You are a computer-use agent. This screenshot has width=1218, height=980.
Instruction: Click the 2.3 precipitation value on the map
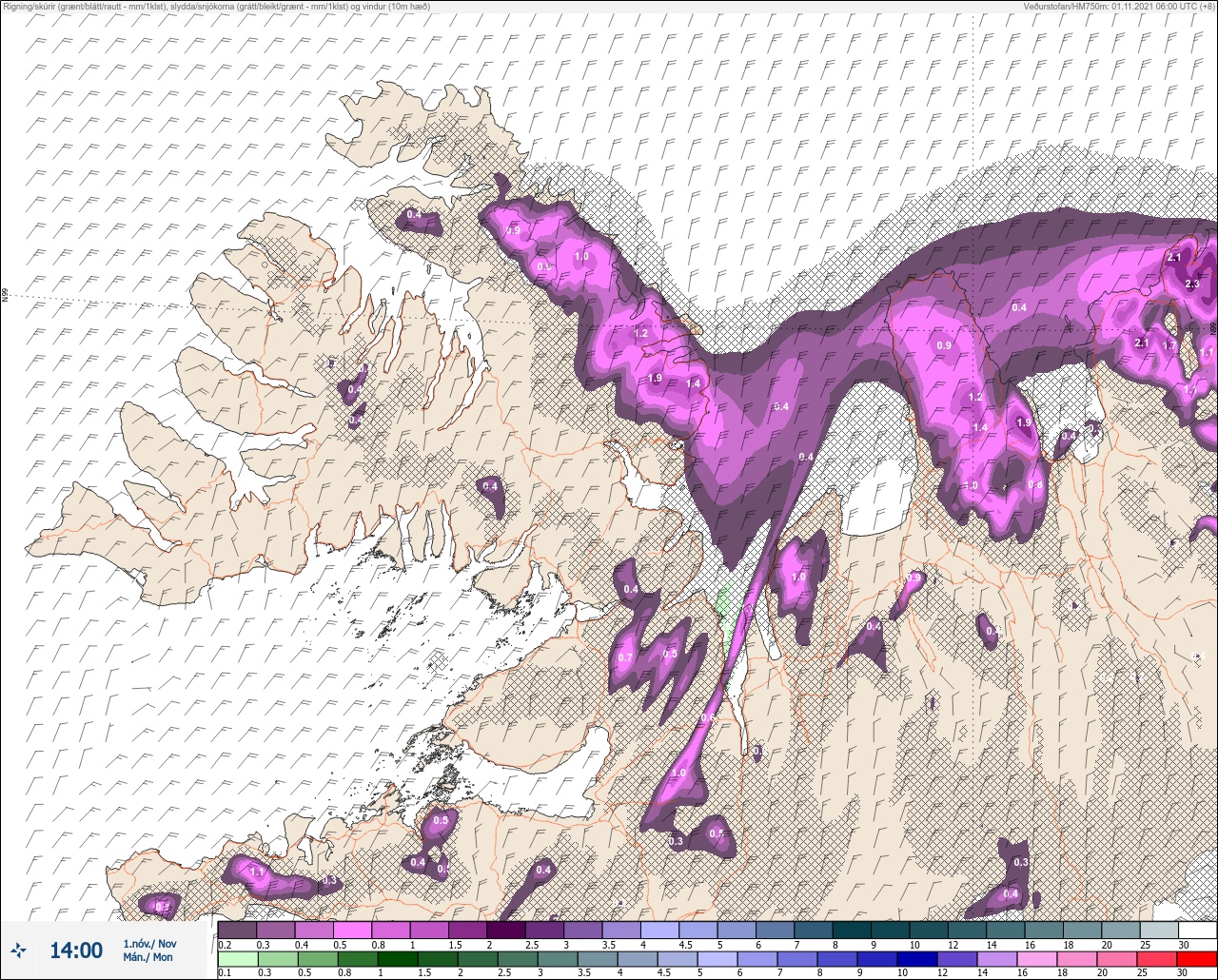[1192, 284]
